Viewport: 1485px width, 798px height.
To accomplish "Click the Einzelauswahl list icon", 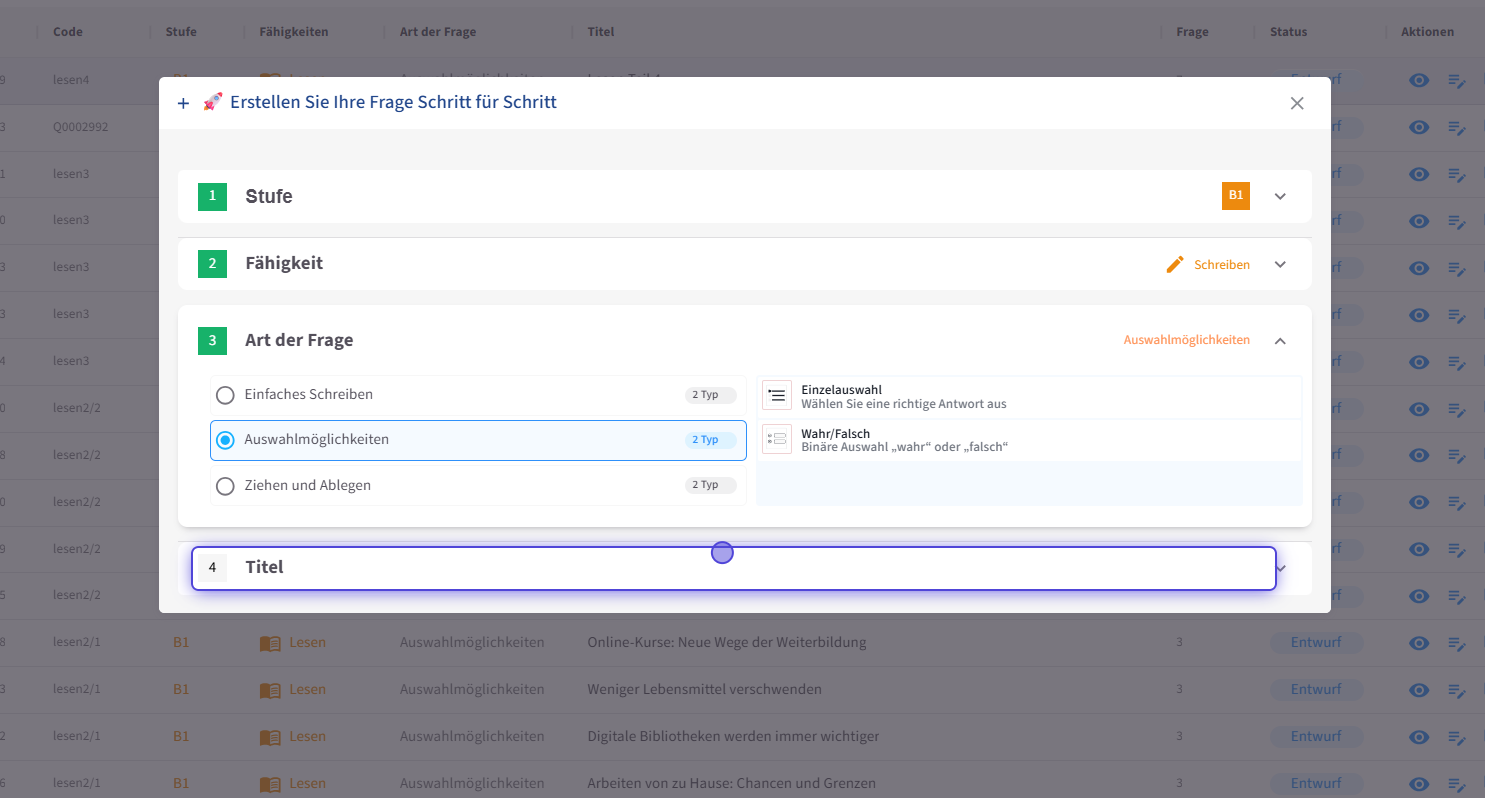I will tap(777, 396).
